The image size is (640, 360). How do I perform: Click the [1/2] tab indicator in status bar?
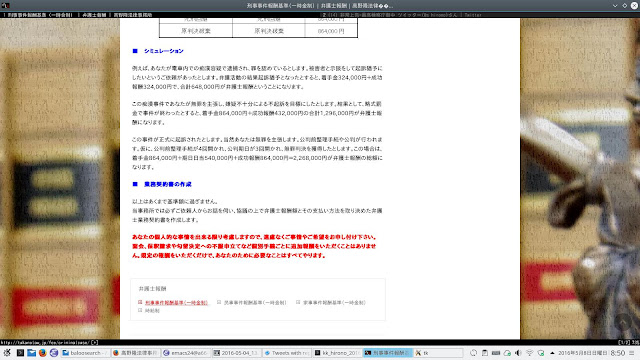click(624, 342)
